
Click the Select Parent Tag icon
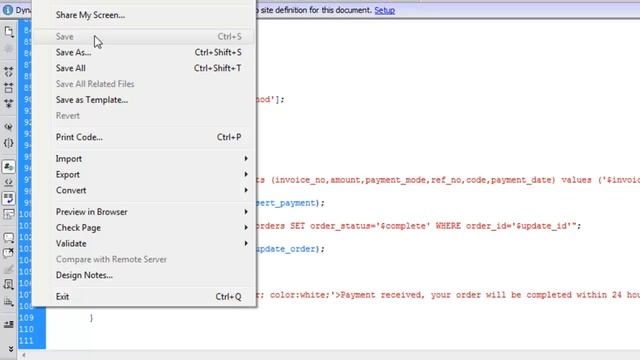(9, 127)
